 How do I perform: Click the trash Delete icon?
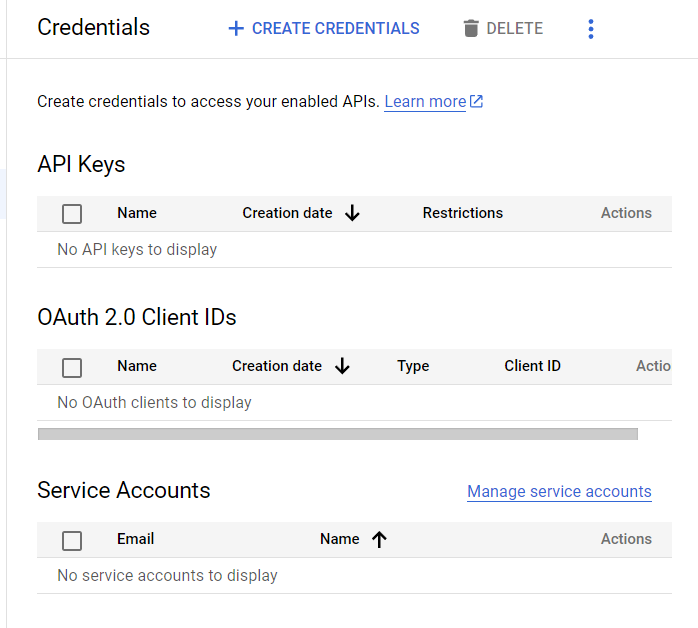[x=471, y=29]
